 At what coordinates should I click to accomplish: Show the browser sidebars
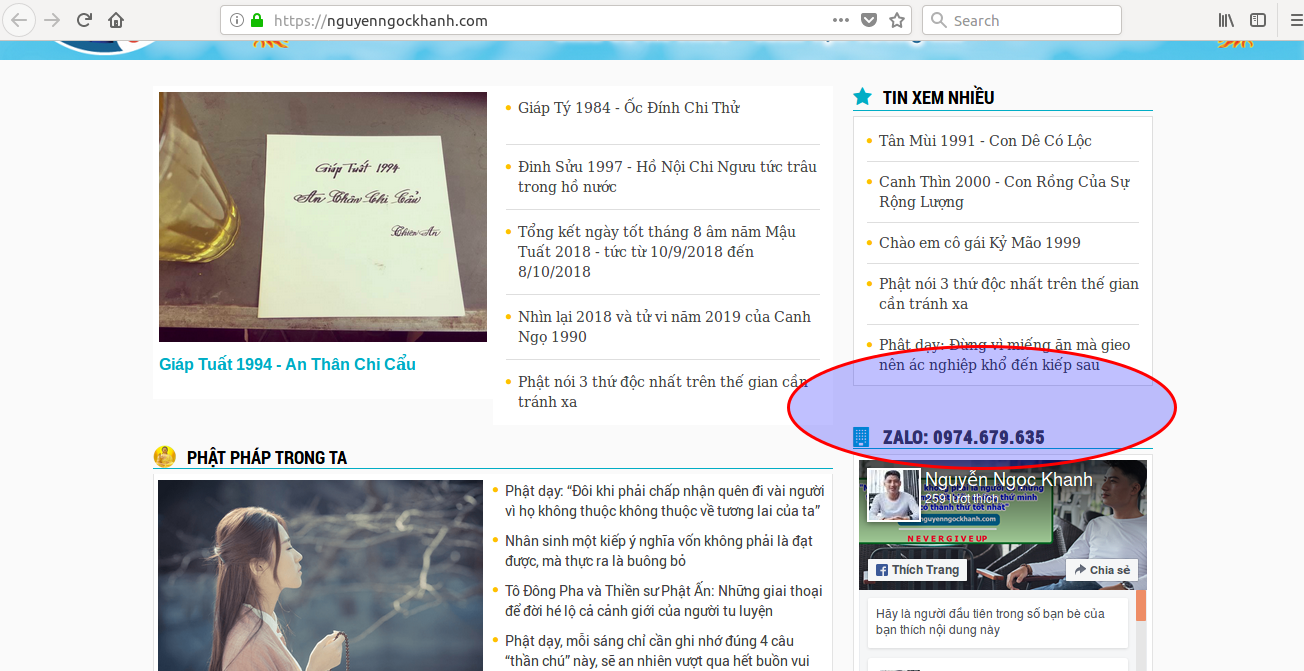click(x=1258, y=20)
